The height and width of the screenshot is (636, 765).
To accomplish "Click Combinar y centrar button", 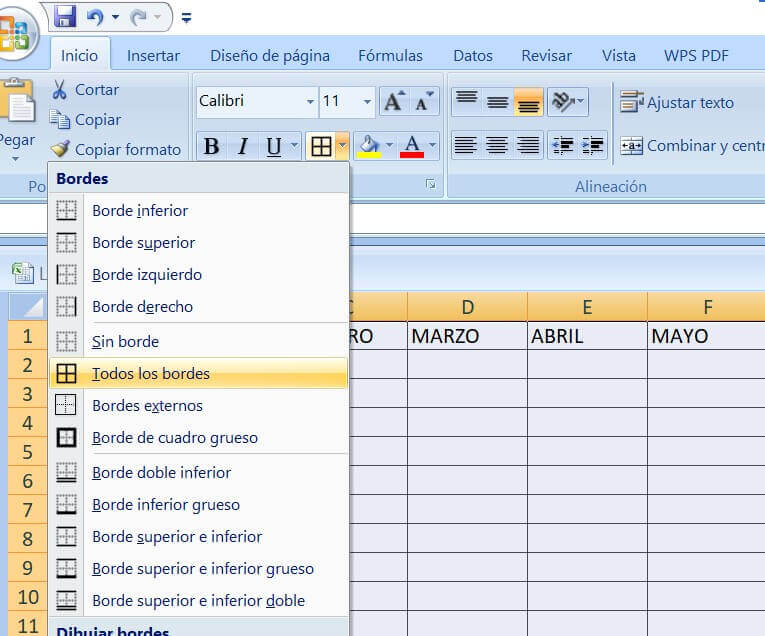I will 692,145.
